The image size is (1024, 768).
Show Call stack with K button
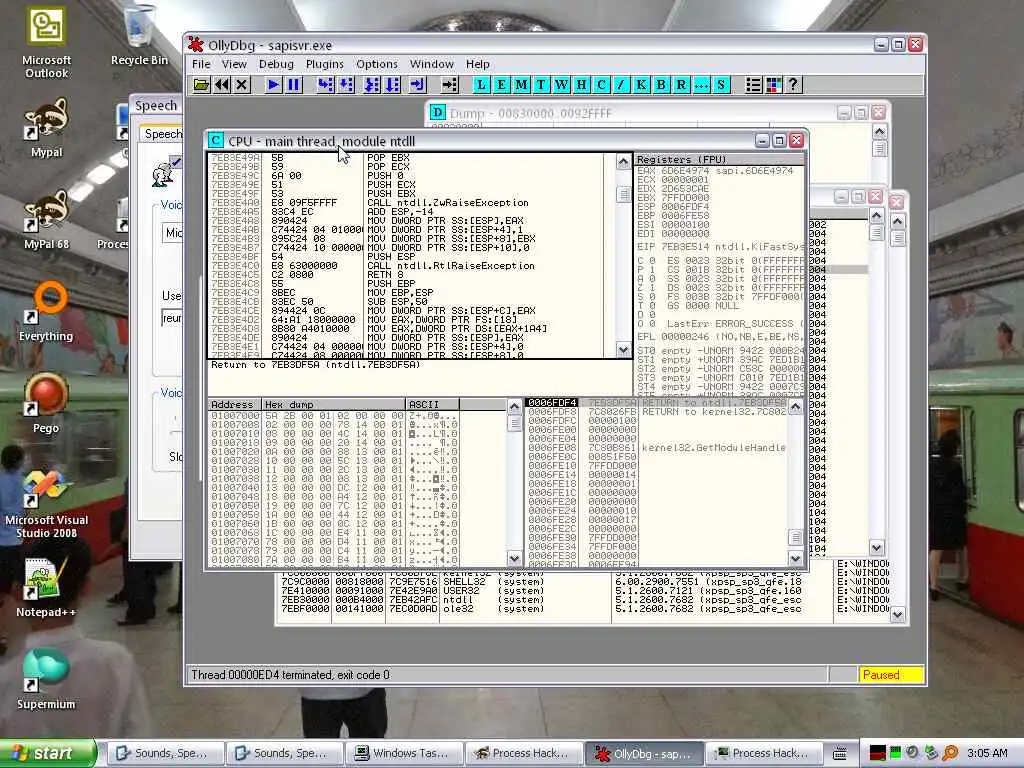[x=641, y=85]
